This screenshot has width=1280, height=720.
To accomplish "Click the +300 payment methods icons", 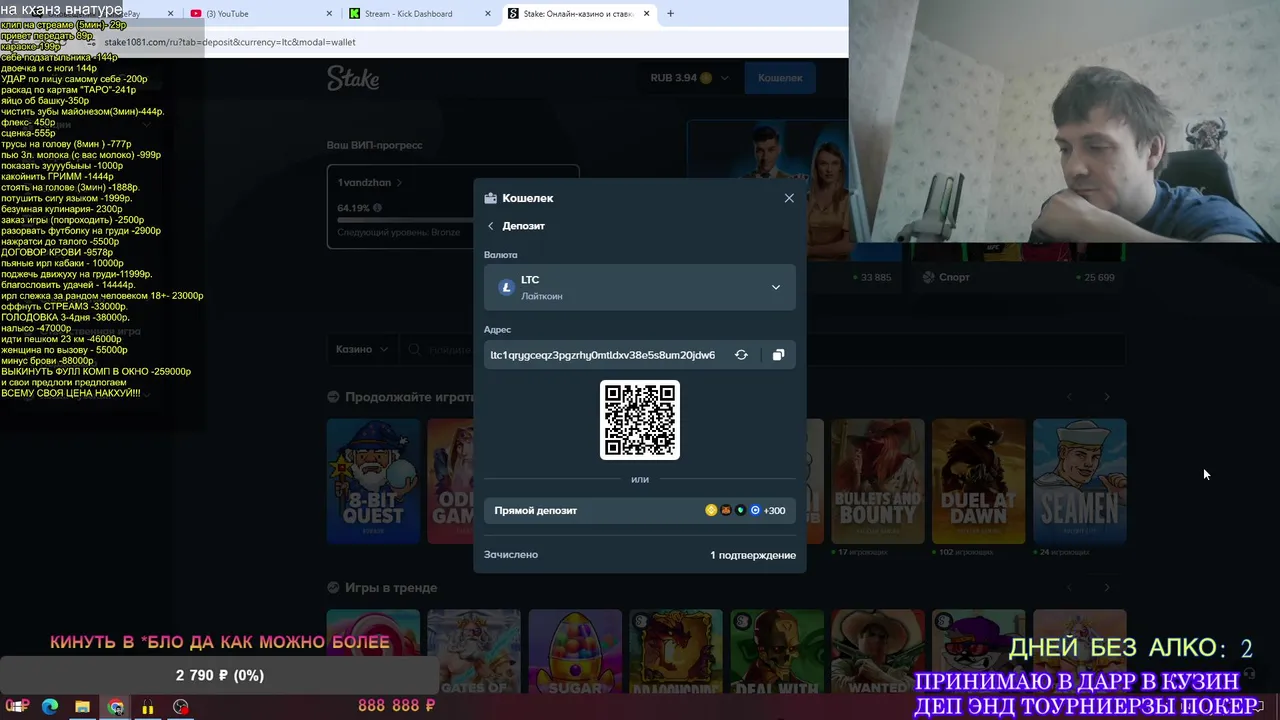I will (745, 510).
